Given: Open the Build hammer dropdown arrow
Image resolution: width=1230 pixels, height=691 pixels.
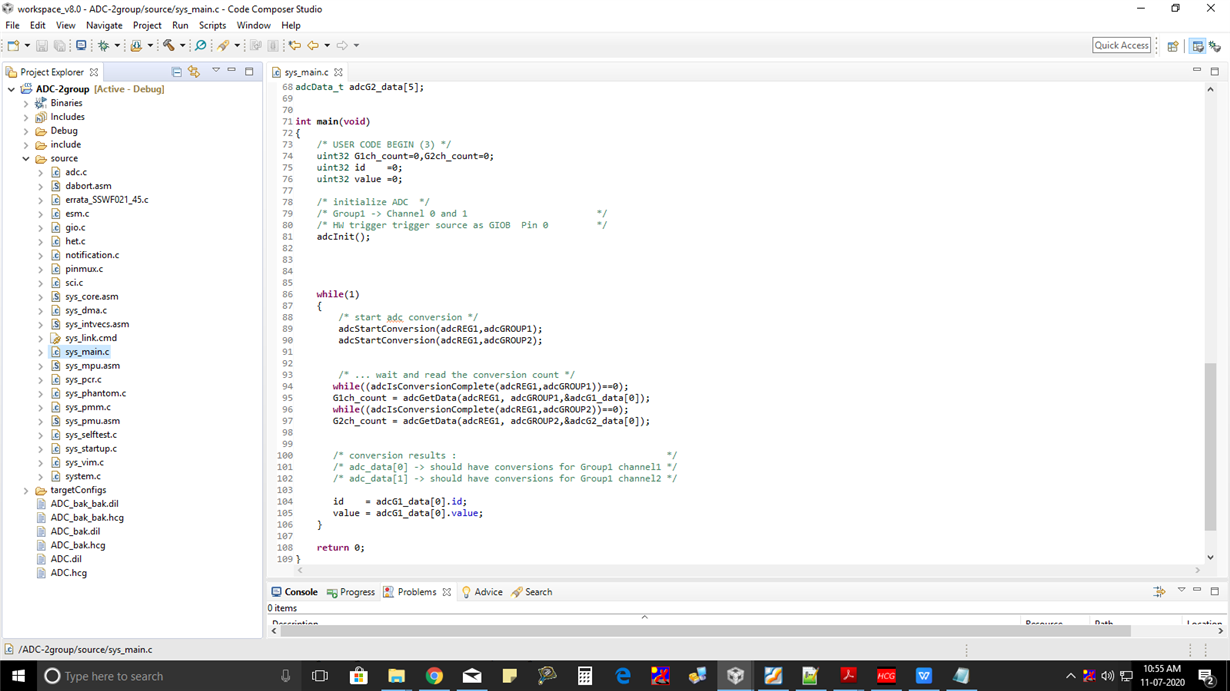Looking at the screenshot, I should [183, 45].
